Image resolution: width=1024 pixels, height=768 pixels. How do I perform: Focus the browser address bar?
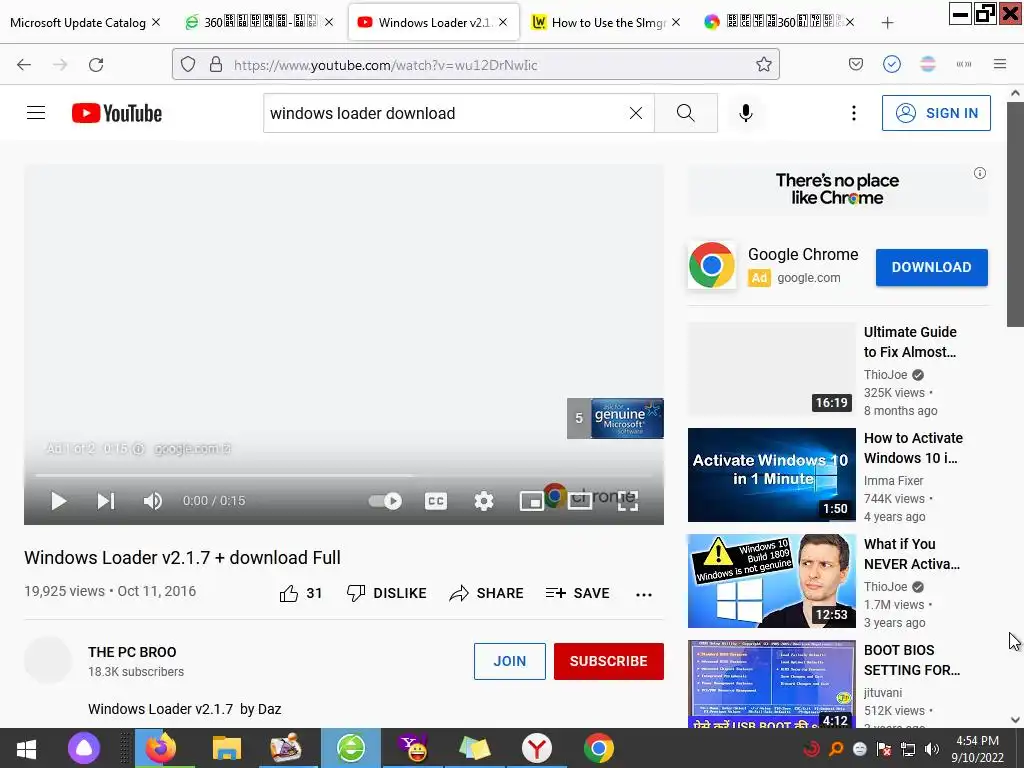475,64
